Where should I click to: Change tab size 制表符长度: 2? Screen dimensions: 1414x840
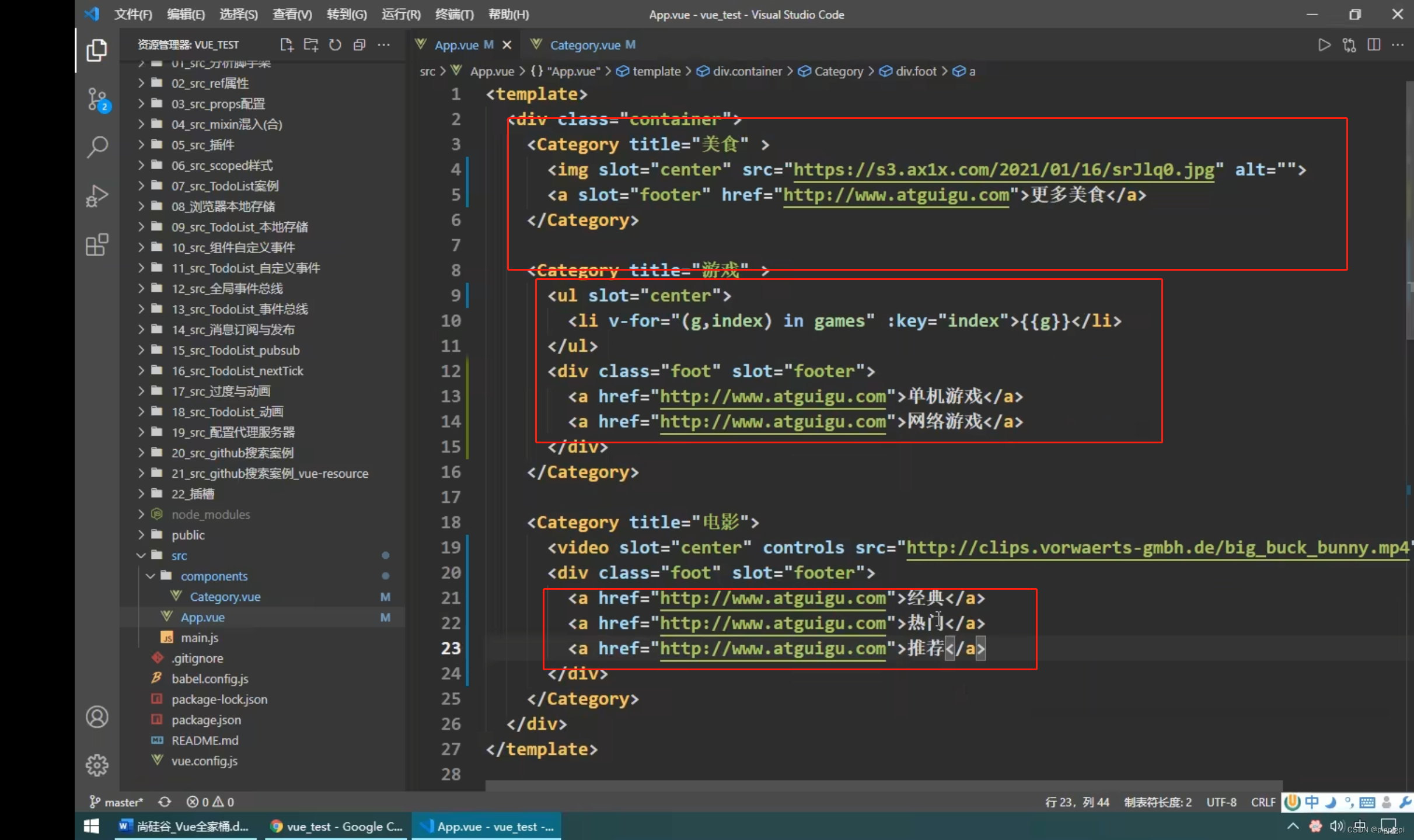[1158, 802]
